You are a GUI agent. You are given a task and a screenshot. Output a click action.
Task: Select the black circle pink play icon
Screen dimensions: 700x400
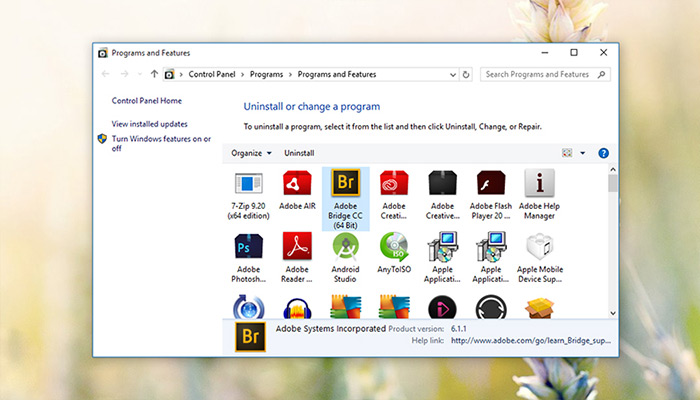[x=442, y=307]
